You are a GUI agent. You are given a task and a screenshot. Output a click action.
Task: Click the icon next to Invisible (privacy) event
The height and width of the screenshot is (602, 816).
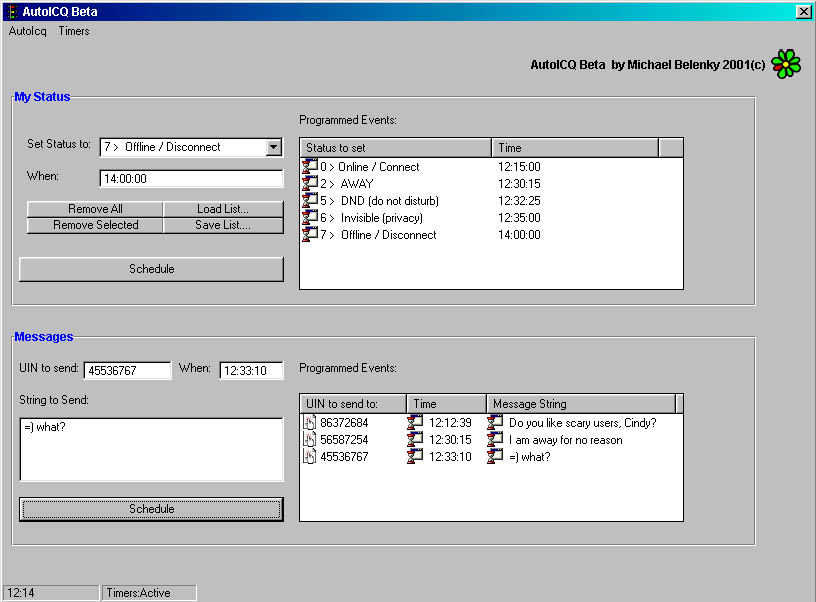point(309,218)
